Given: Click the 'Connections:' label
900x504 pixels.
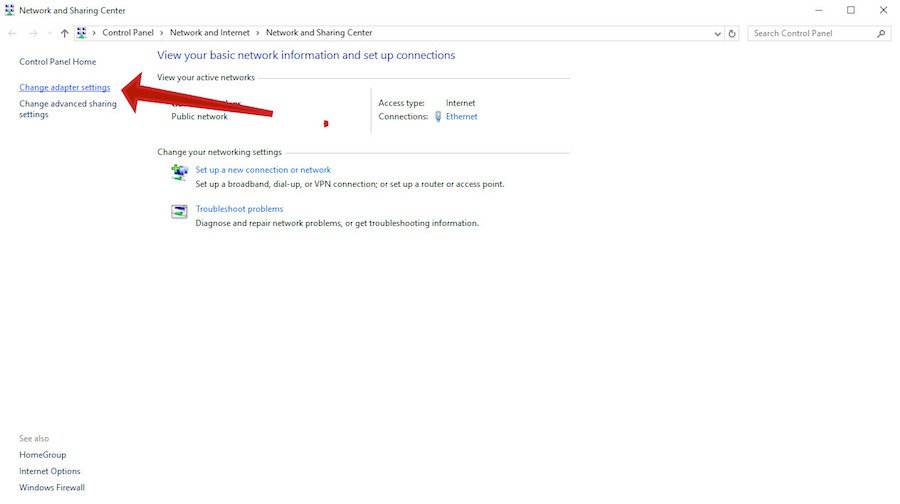Looking at the screenshot, I should 403,117.
